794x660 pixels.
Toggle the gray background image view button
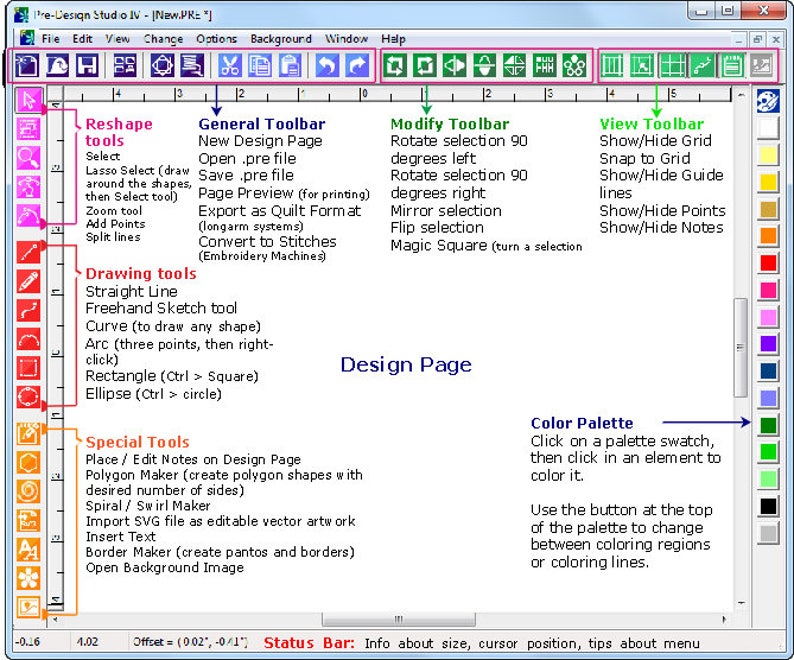[762, 65]
